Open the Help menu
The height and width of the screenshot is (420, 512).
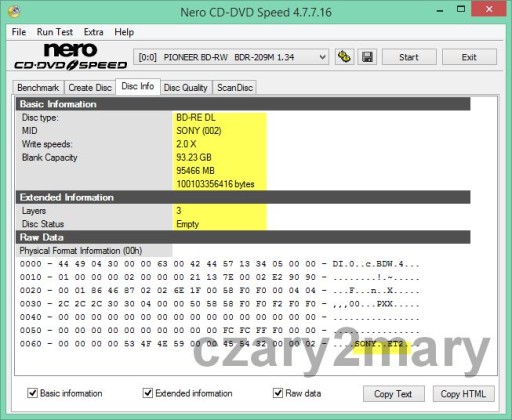tap(124, 32)
